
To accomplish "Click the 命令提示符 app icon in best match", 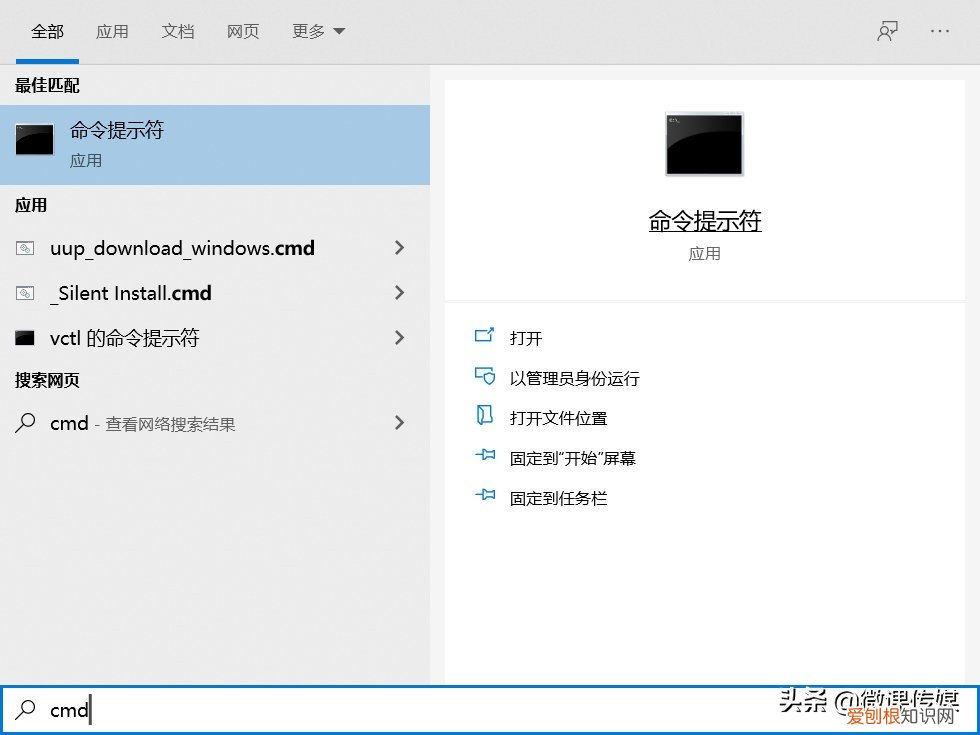I will [34, 140].
